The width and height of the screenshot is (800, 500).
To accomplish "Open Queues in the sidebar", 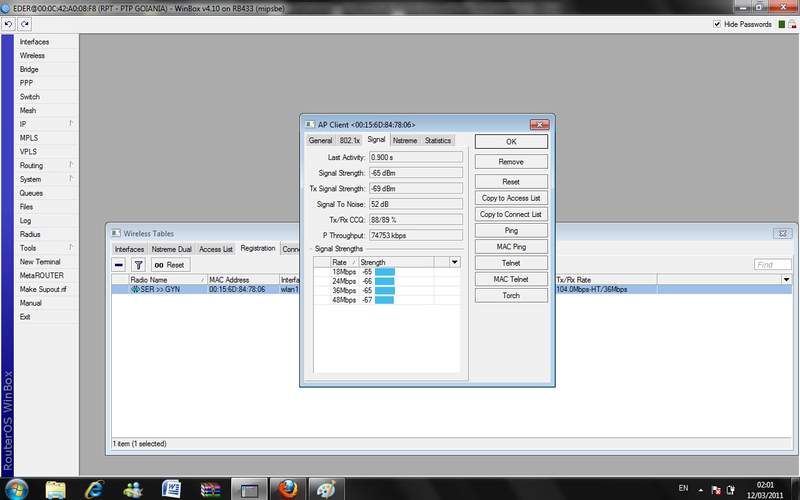I will coord(31,193).
